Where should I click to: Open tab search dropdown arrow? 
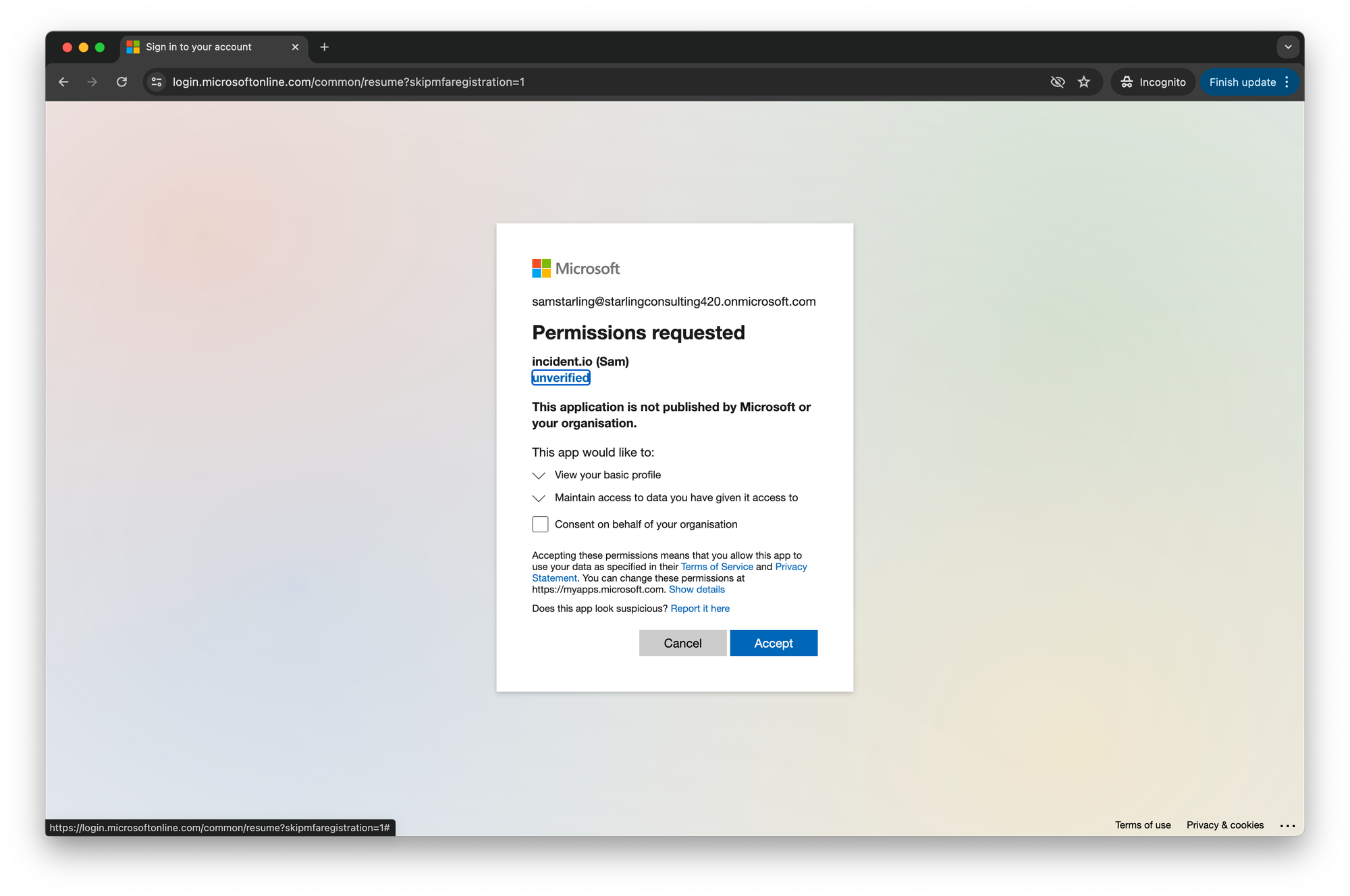[x=1288, y=47]
